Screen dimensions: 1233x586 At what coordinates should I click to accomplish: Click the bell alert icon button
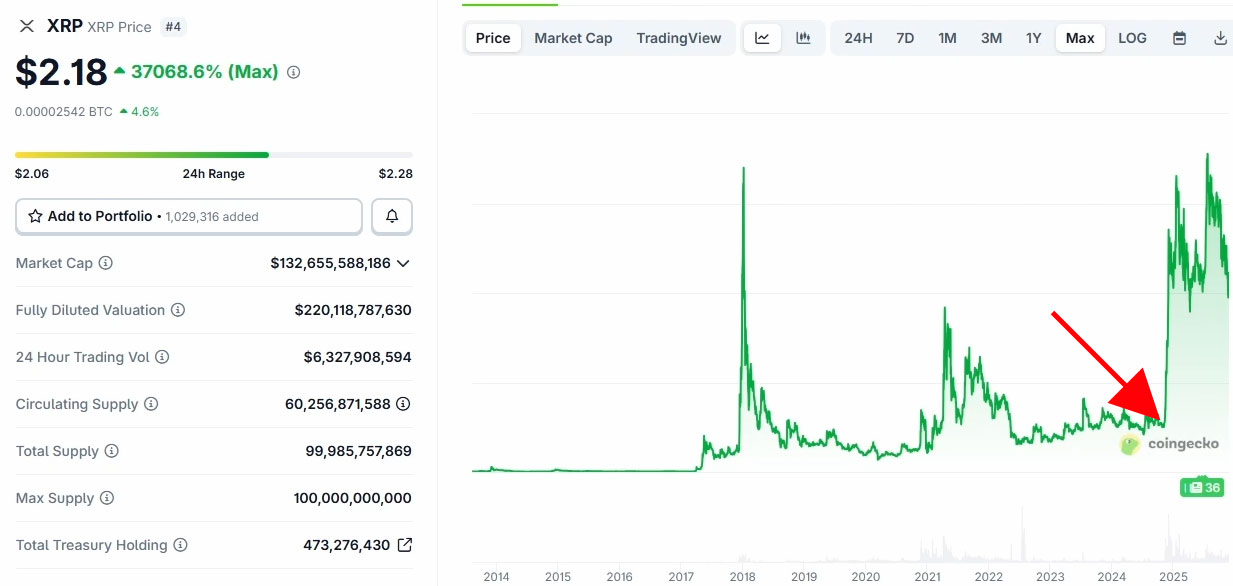click(x=392, y=216)
